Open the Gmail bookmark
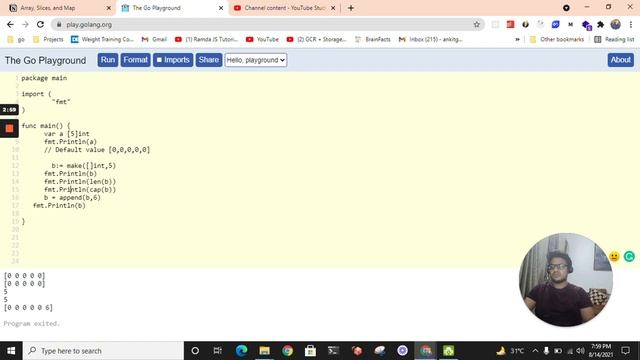 (x=154, y=39)
